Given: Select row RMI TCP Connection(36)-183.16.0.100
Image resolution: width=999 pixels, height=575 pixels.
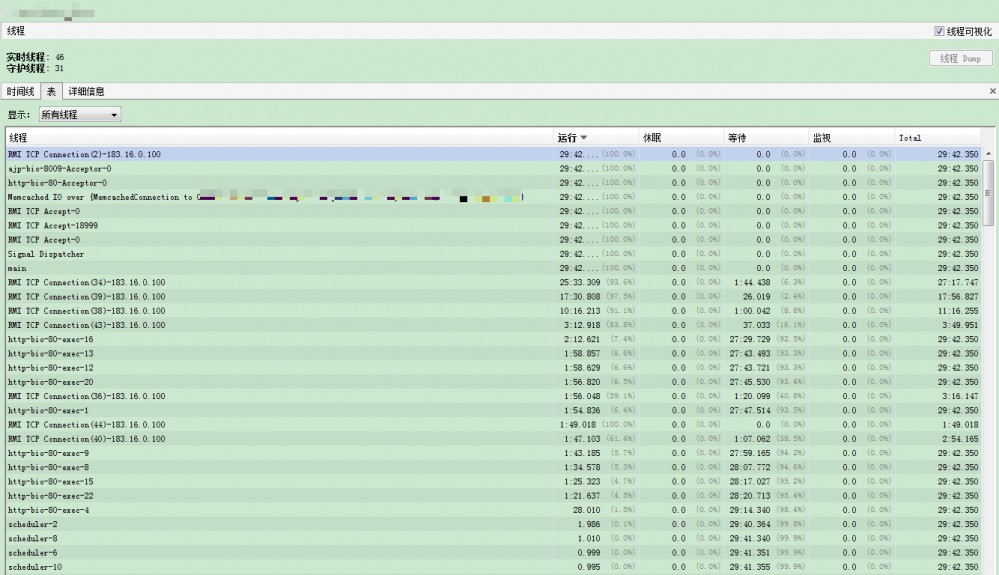Looking at the screenshot, I should [x=494, y=396].
